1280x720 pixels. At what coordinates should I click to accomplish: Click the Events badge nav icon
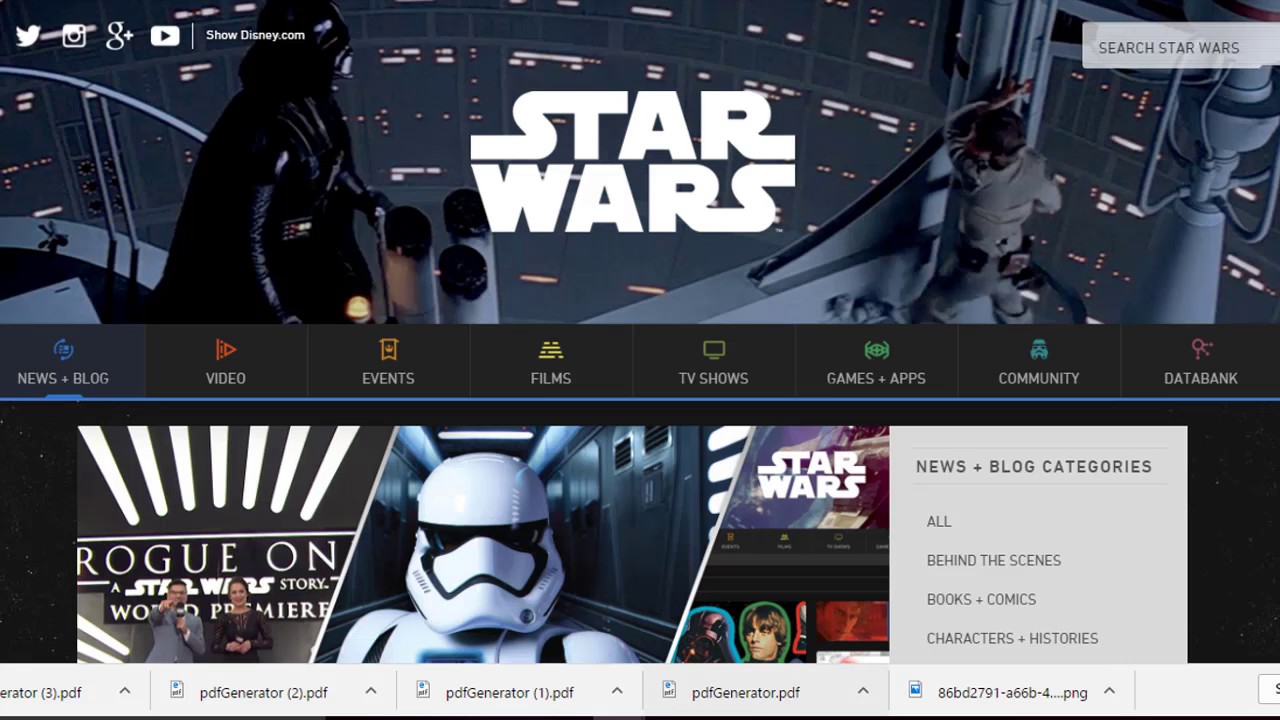click(388, 349)
